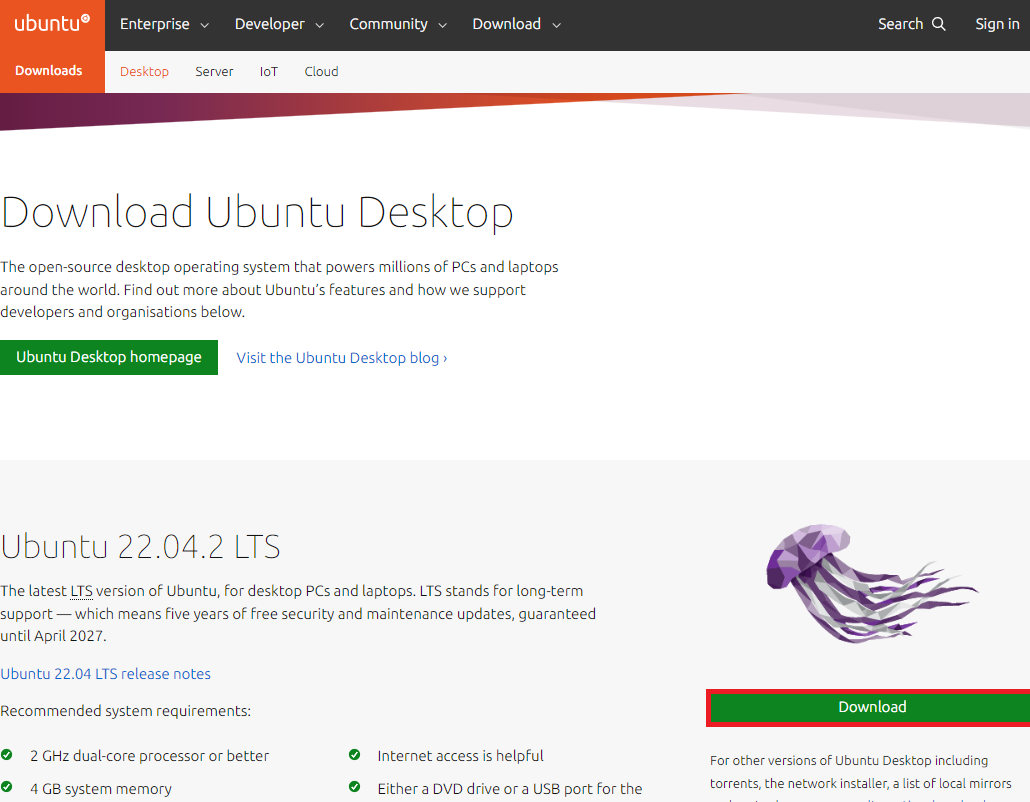
Task: Click the Ubuntu logo
Action: point(52,24)
